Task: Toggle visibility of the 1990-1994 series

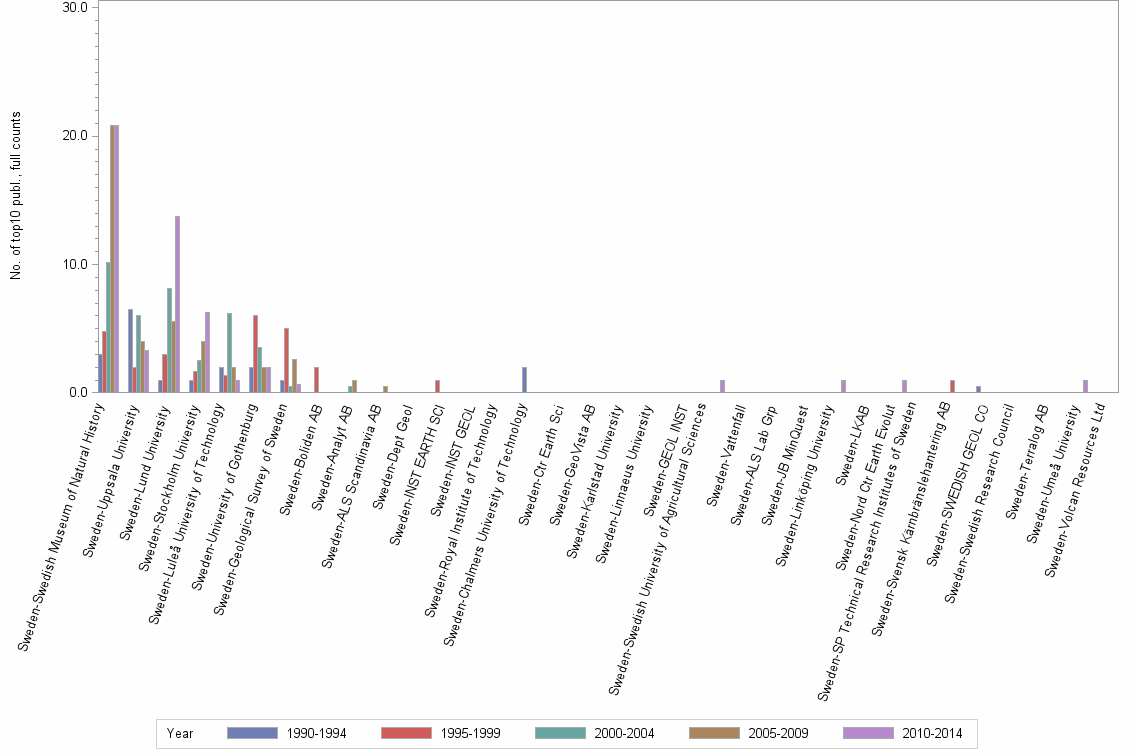Action: [x=252, y=733]
